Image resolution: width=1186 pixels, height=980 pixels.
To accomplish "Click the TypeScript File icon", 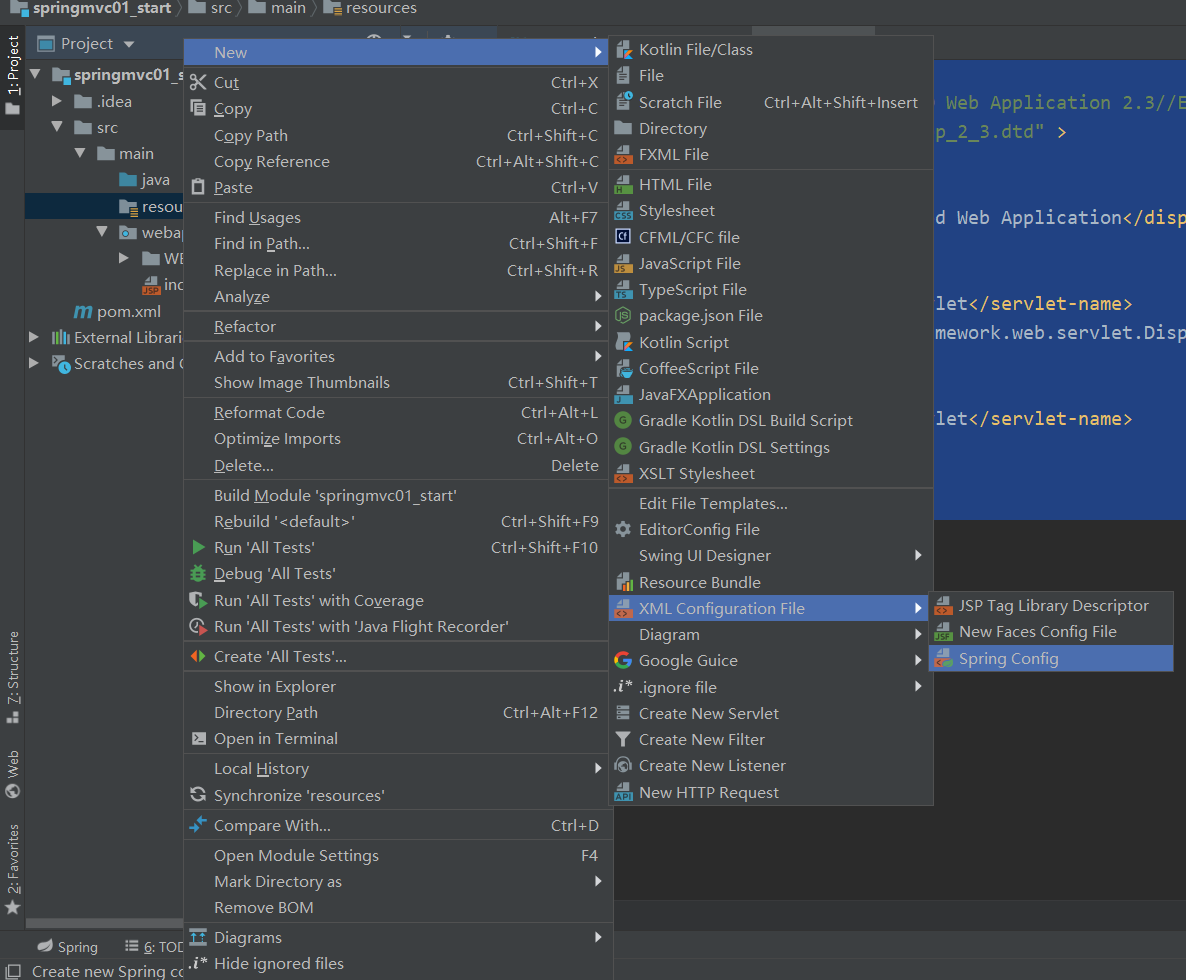I will coord(623,290).
